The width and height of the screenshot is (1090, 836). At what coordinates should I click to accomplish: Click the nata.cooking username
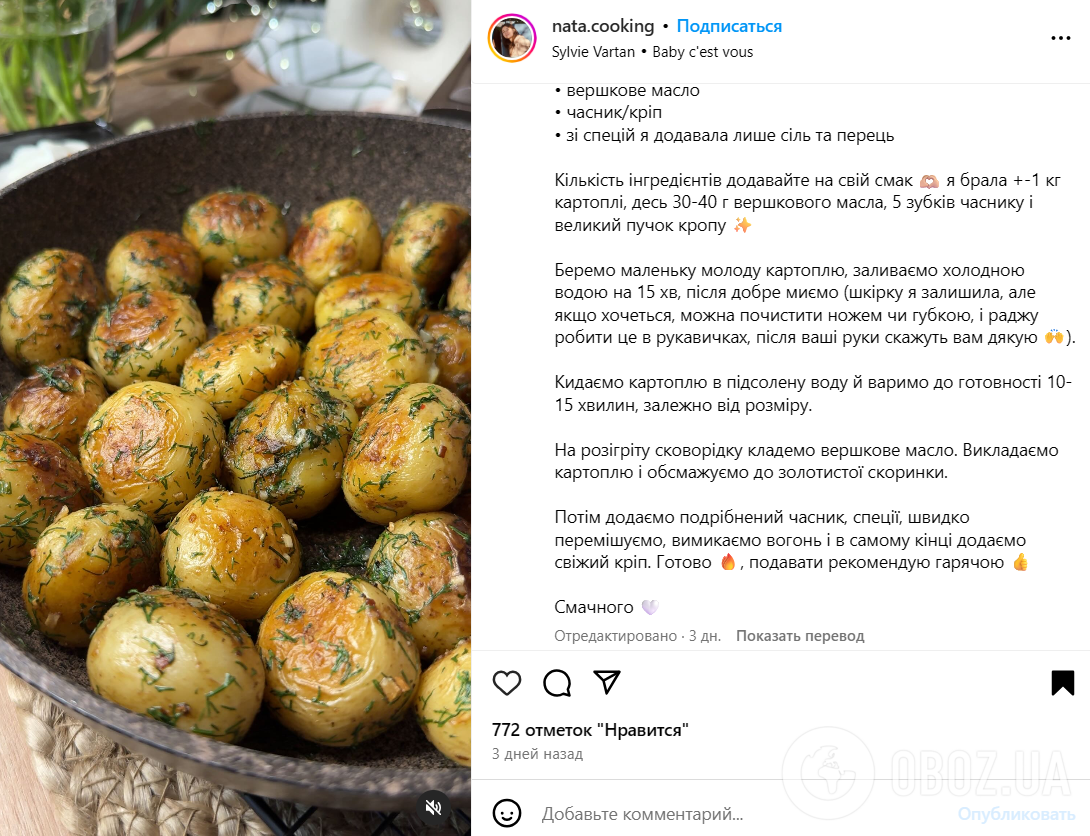coord(603,26)
